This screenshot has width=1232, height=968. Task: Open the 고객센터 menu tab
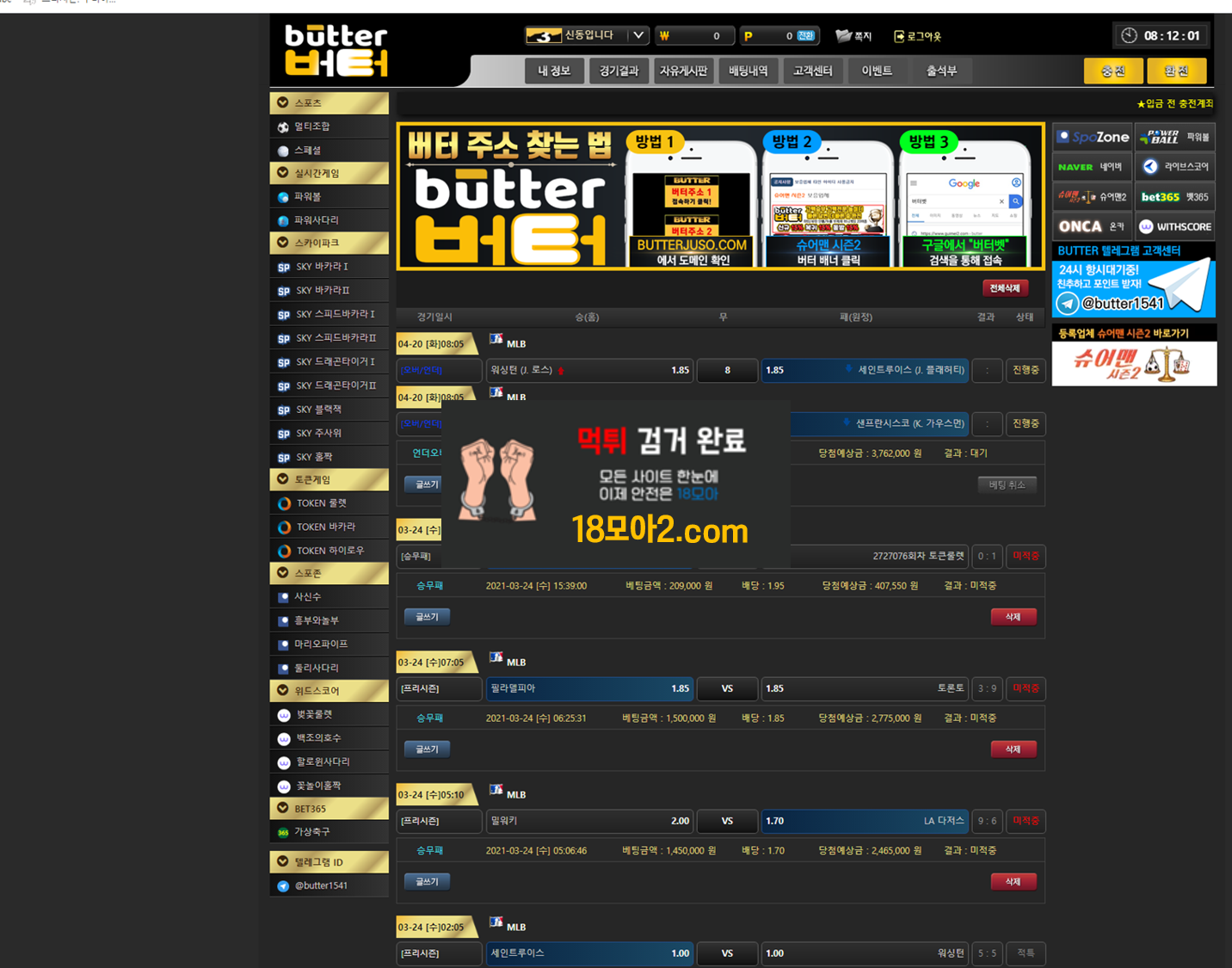click(x=812, y=71)
